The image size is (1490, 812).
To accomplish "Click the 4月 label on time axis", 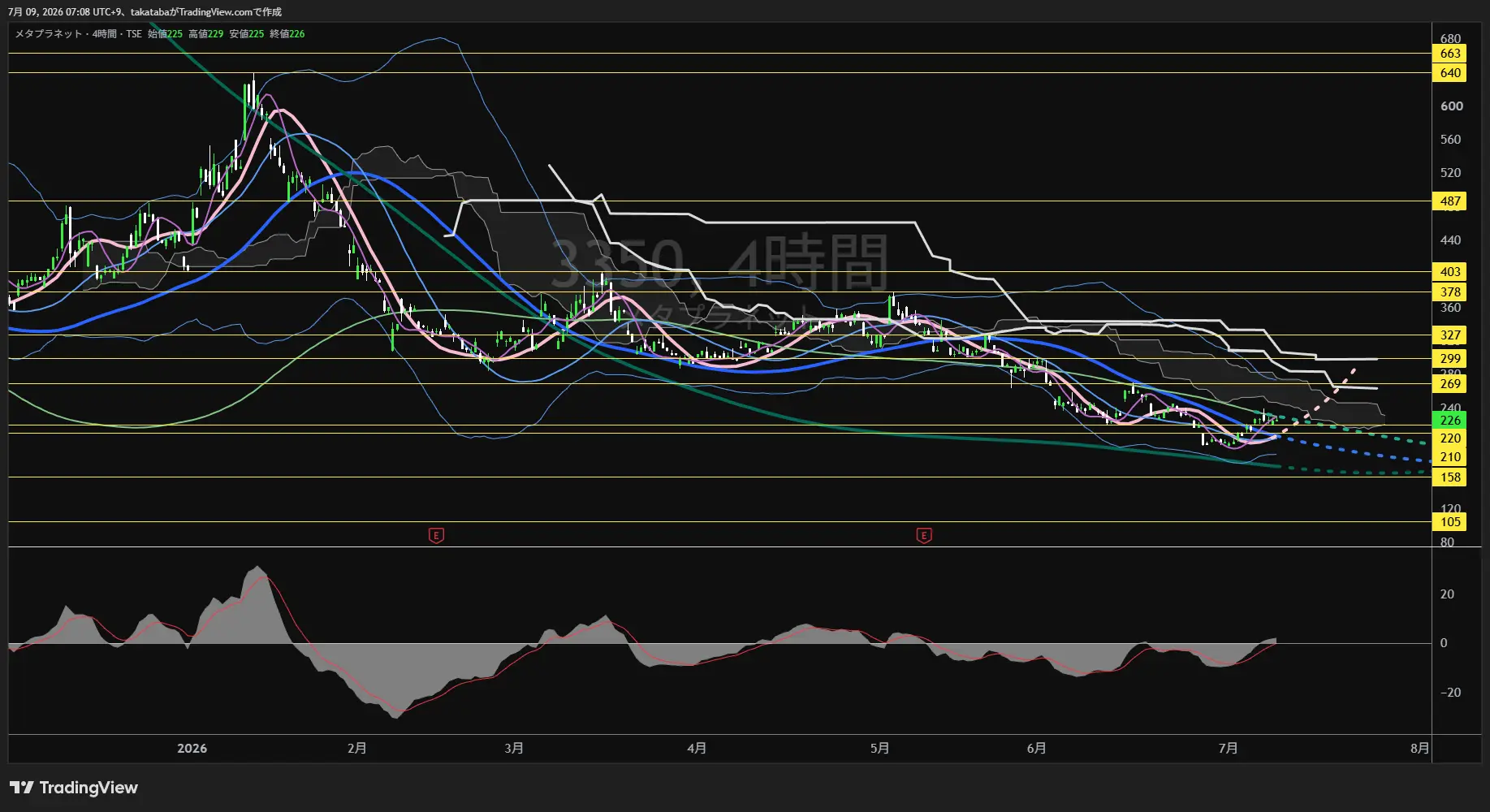I will click(x=697, y=749).
